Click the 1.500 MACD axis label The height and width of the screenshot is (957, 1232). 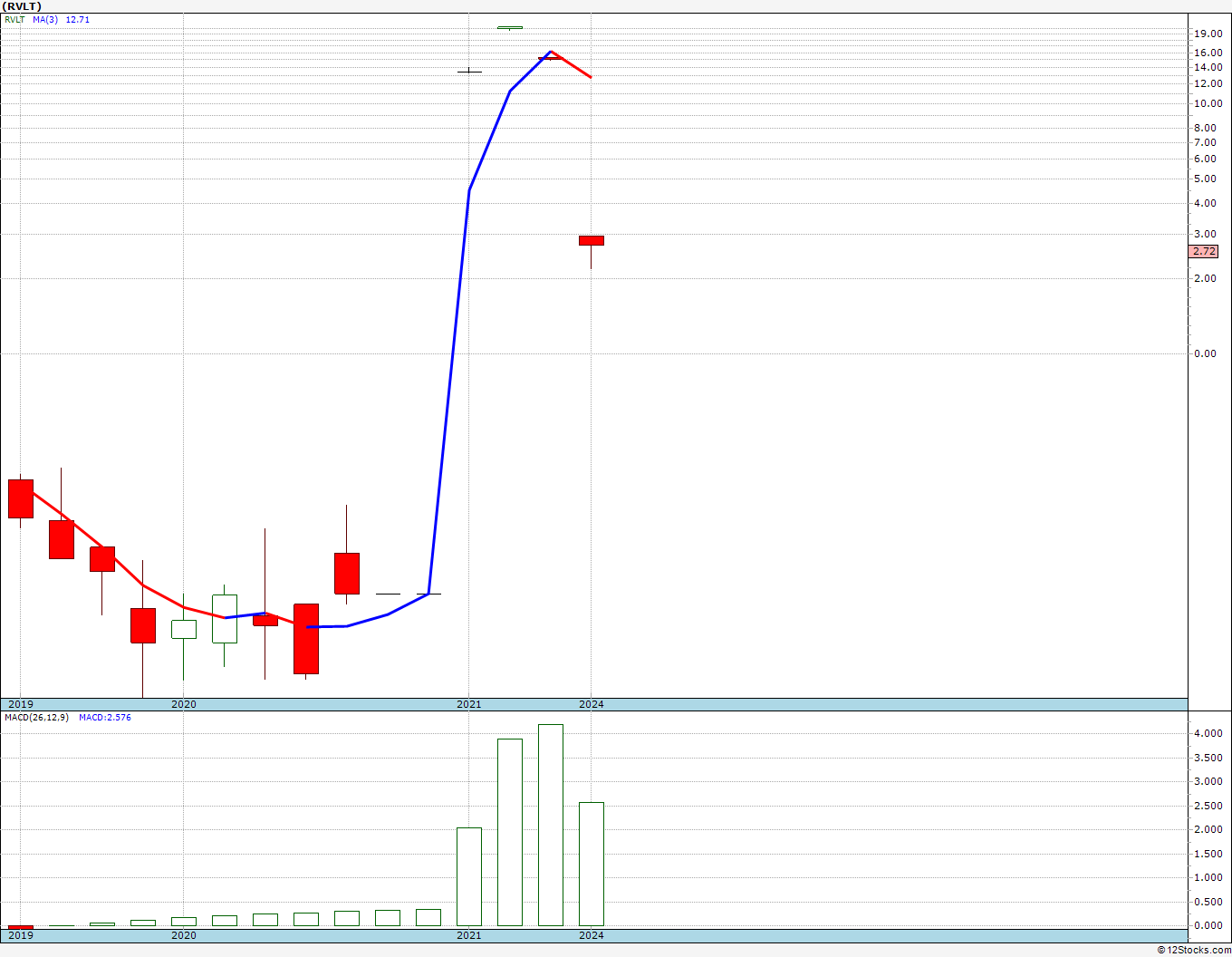pos(1208,854)
